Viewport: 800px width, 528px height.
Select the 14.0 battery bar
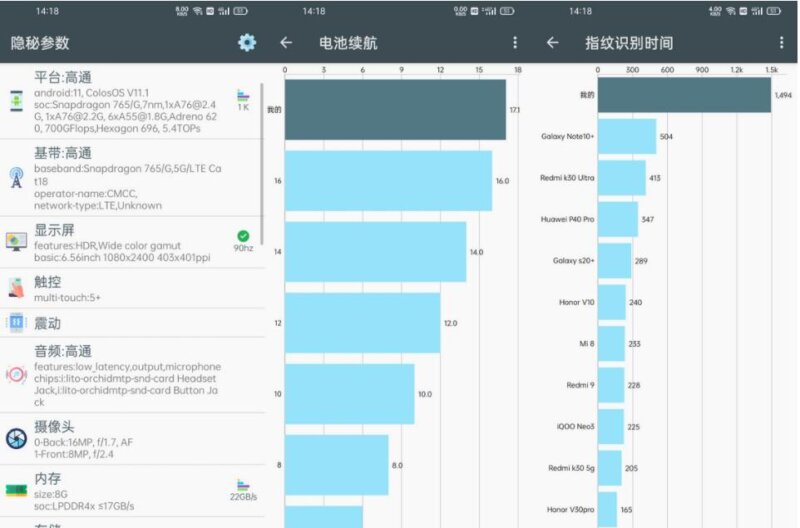376,252
